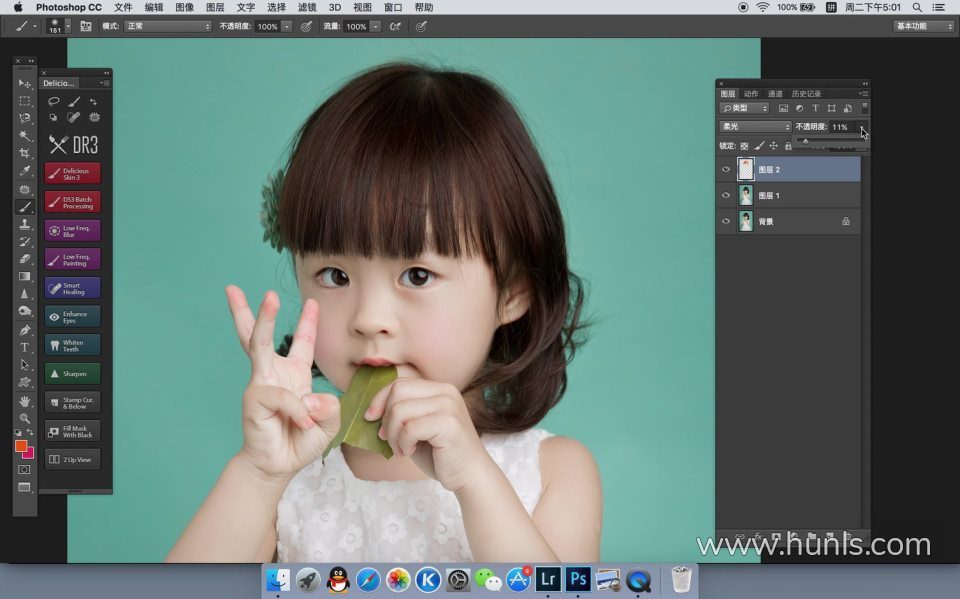This screenshot has width=960, height=599.
Task: Select the Horizontal Type tool
Action: tap(24, 347)
